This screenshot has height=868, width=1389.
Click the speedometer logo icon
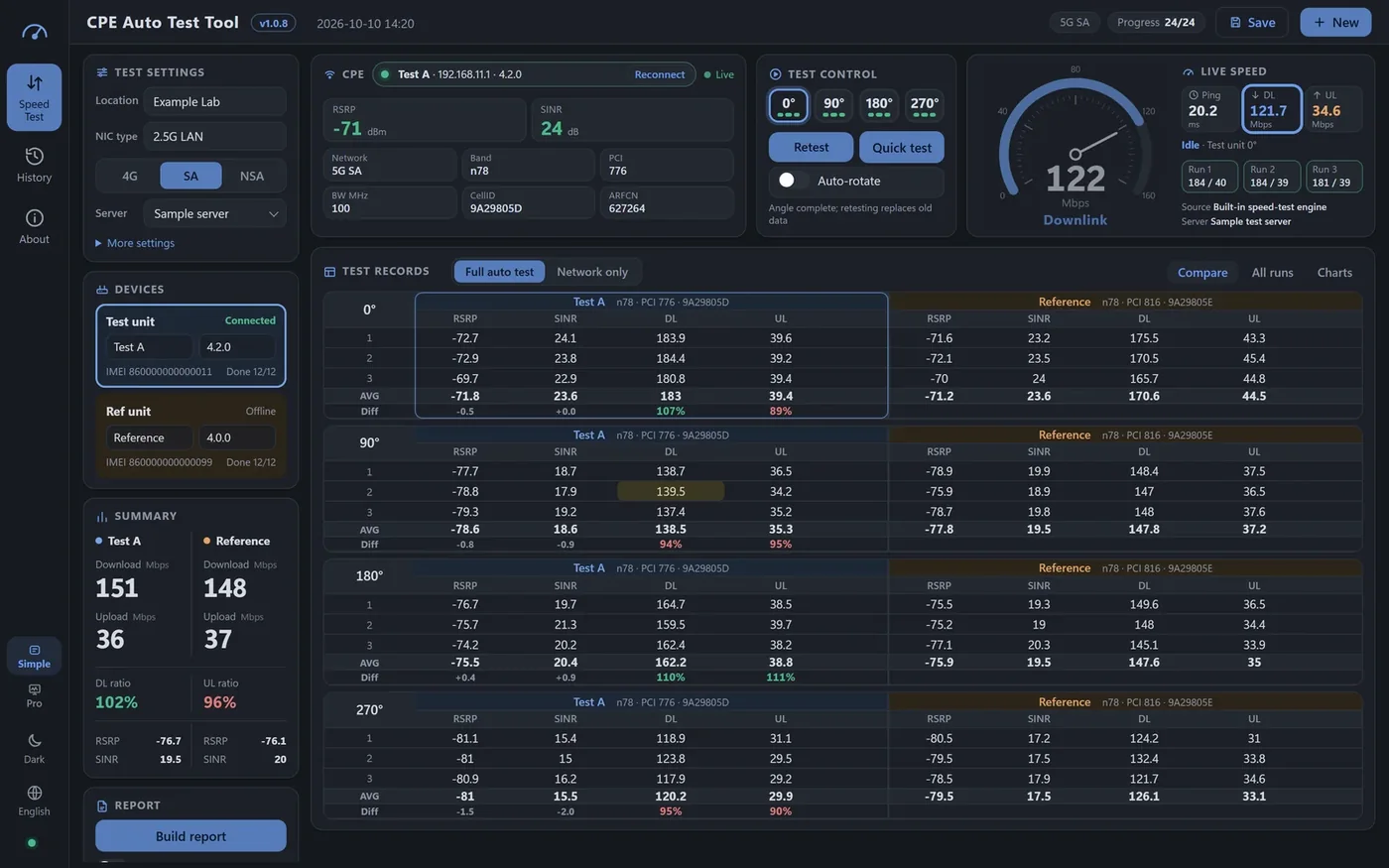[34, 32]
